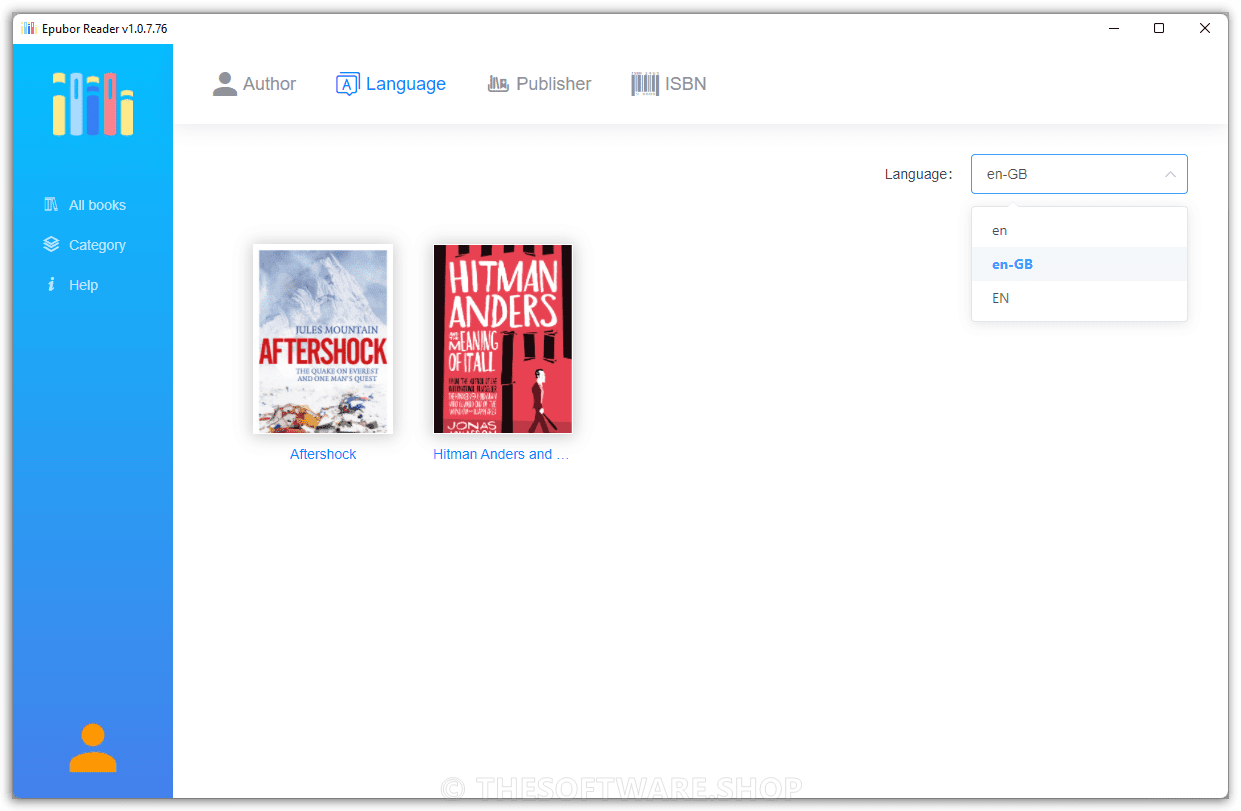The image size is (1241, 811).
Task: Click the Language combo box showing en-GB
Action: coord(1079,174)
